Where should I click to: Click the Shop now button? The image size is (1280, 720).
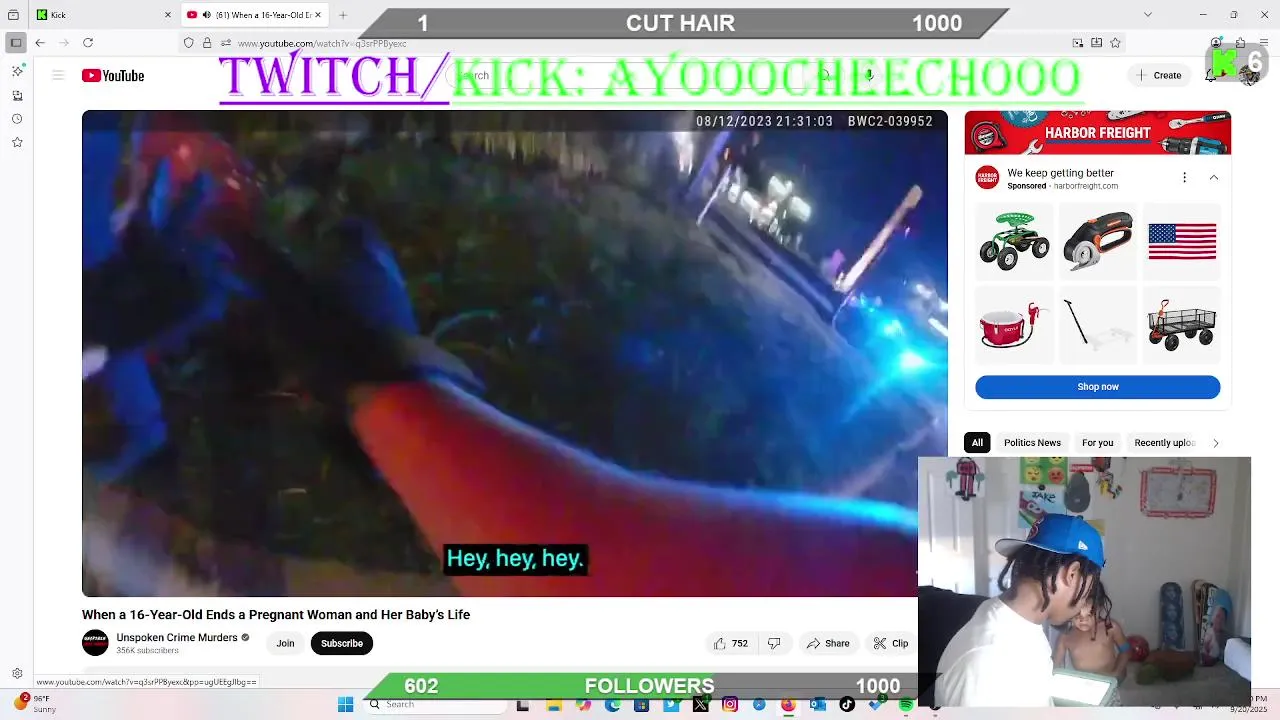(1097, 387)
